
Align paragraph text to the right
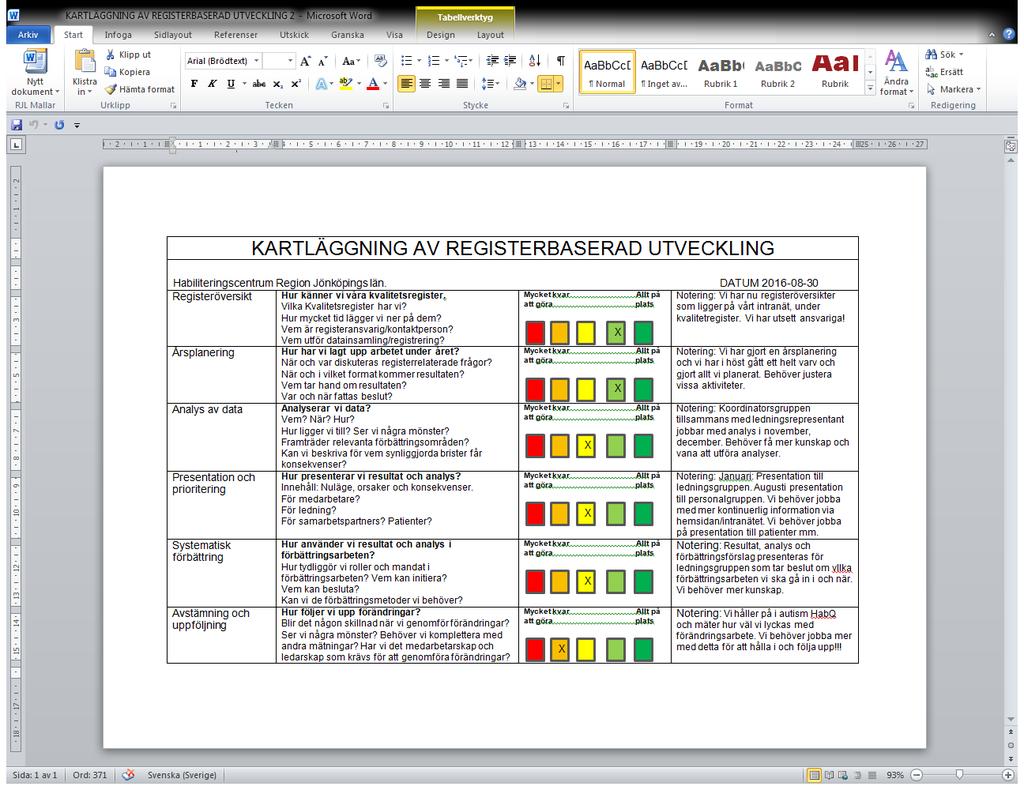click(444, 84)
